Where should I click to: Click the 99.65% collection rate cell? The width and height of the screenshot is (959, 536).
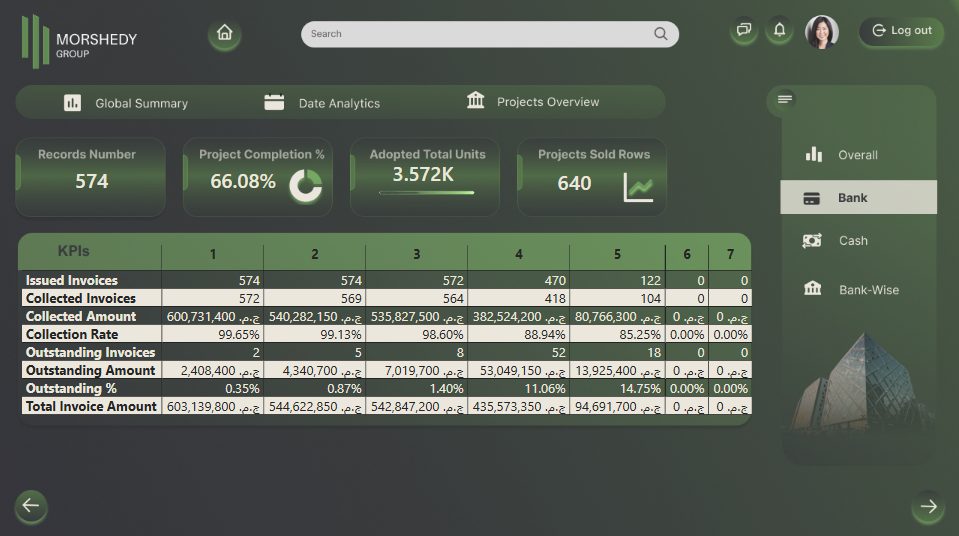pos(213,335)
